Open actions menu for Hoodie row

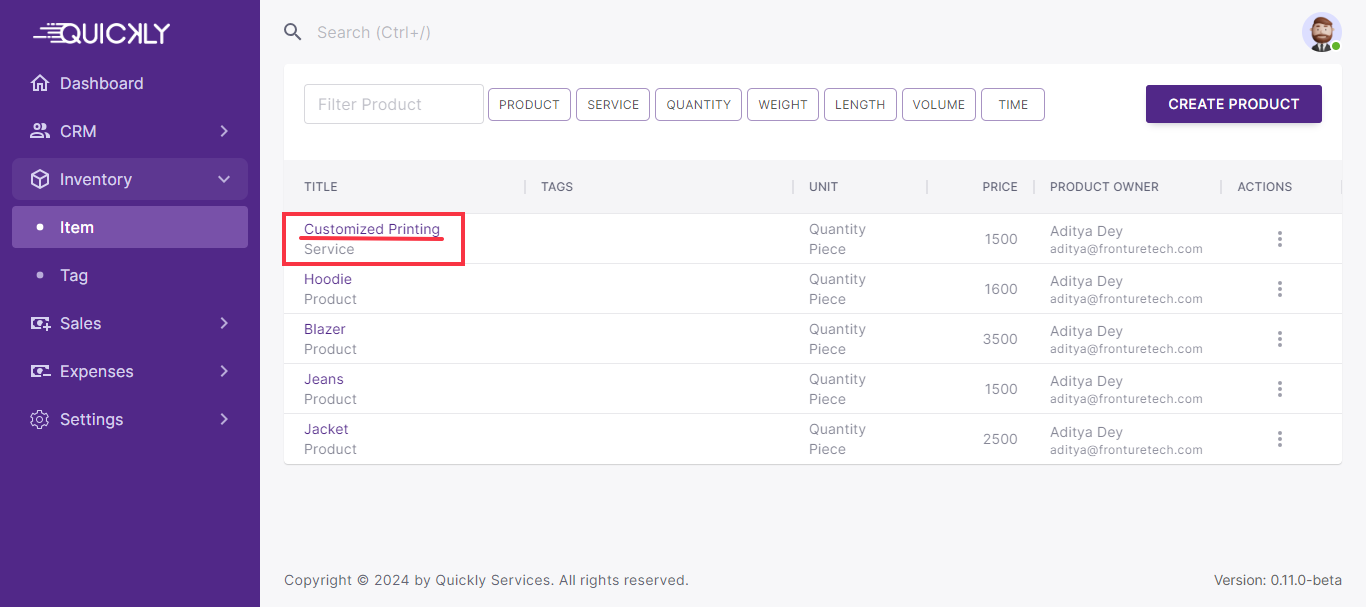pyautogui.click(x=1279, y=289)
